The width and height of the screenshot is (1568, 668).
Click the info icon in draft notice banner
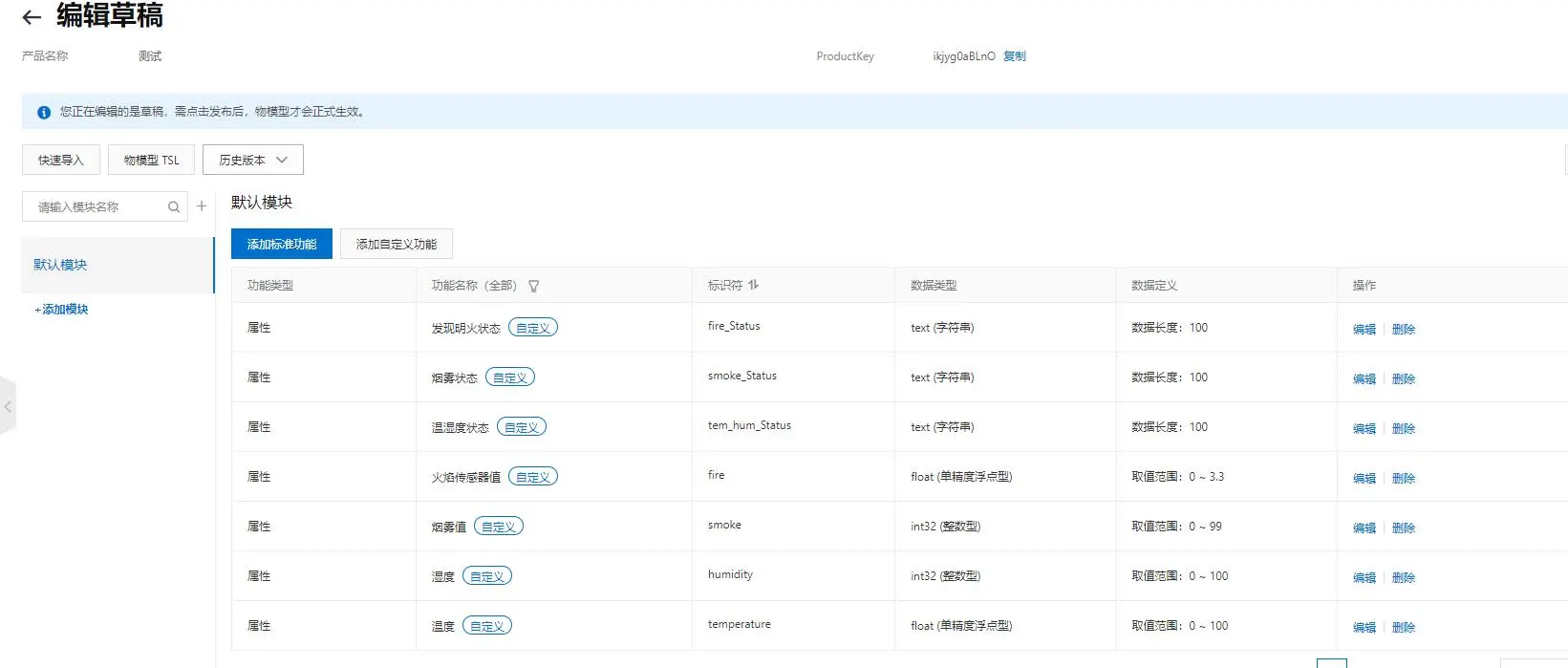click(44, 113)
